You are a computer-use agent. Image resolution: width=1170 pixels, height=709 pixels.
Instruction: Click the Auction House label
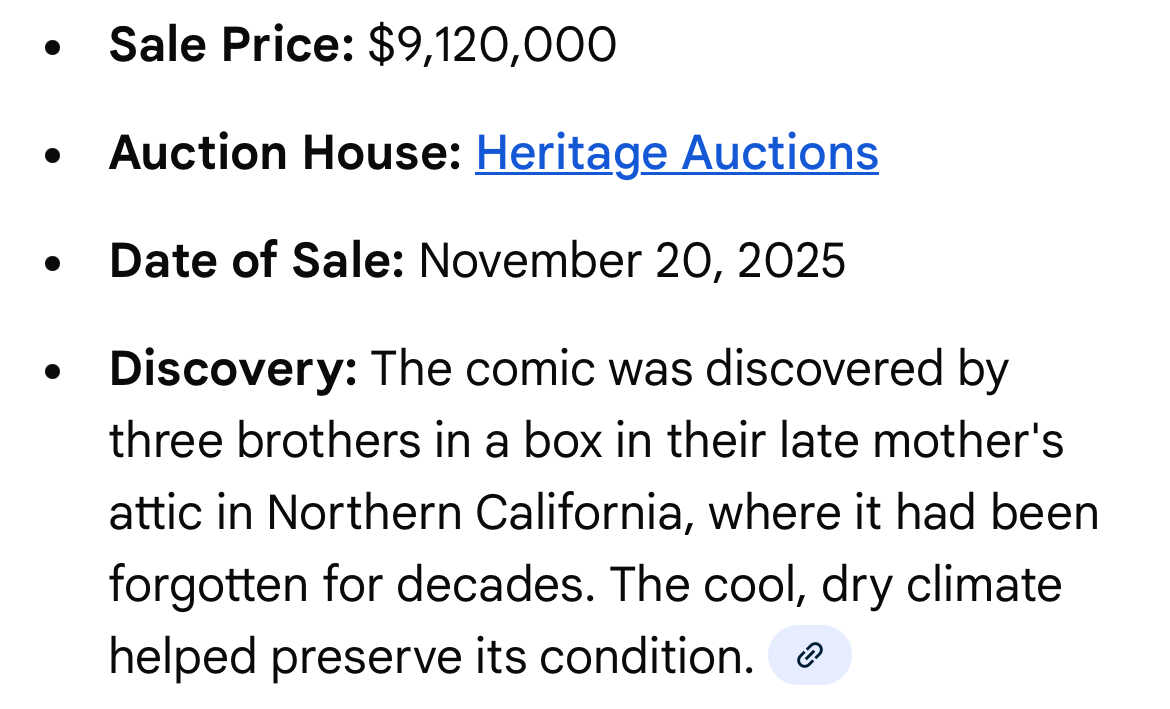tap(285, 153)
